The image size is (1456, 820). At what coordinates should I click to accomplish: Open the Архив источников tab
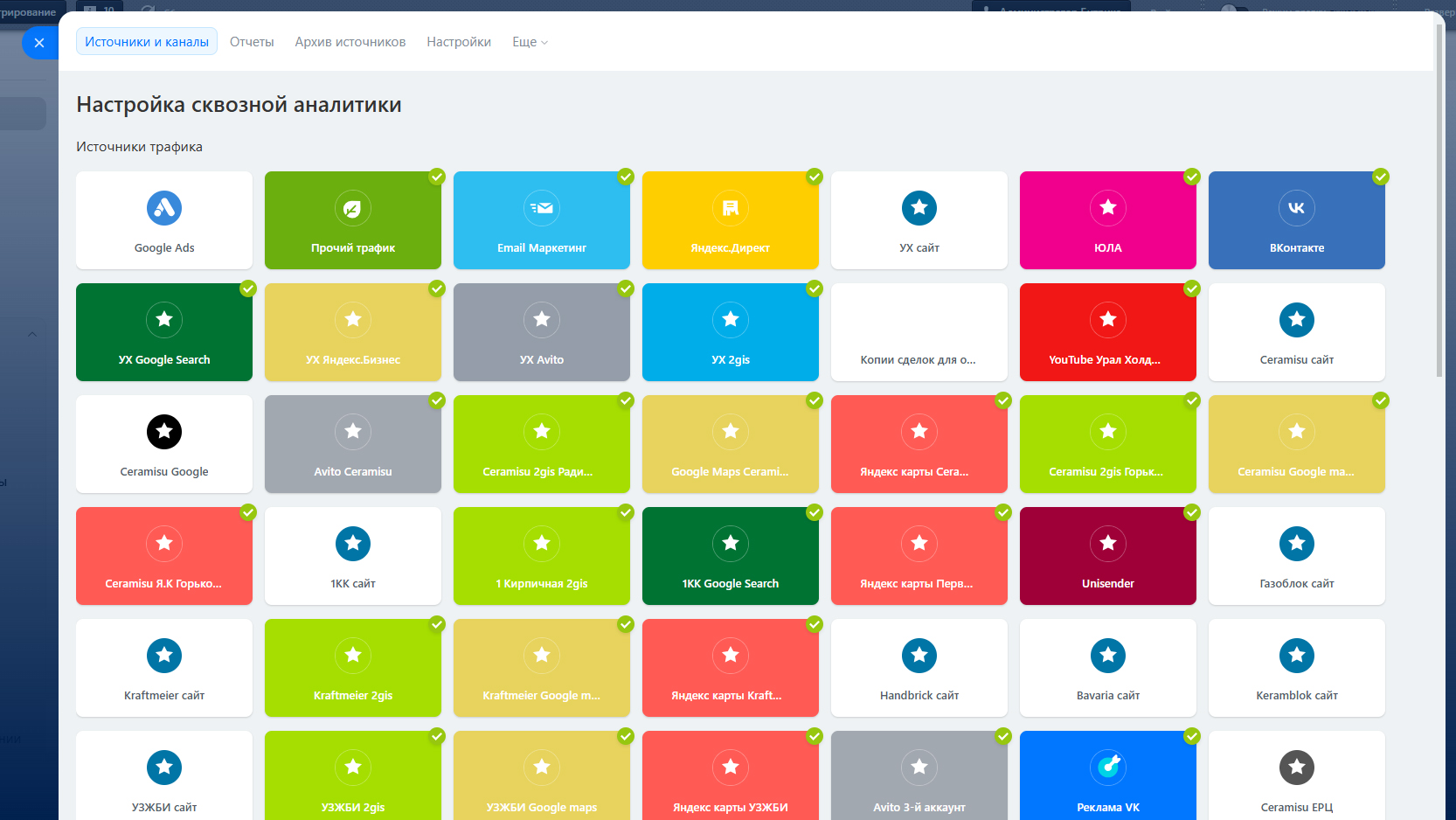tap(350, 42)
